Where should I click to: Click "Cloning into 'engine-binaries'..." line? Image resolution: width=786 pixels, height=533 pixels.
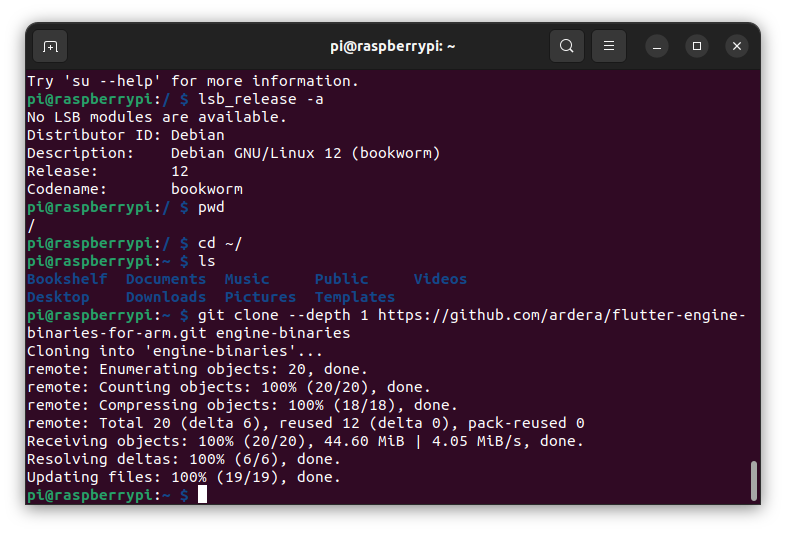[x=175, y=351]
